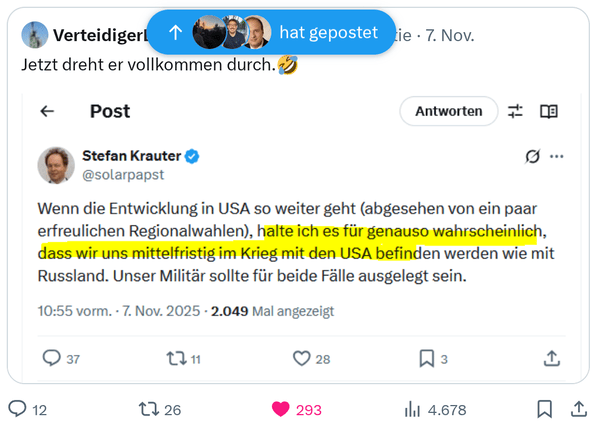Open the repost menu showing 26 reposts
The image size is (600, 427).
pyautogui.click(x=149, y=409)
